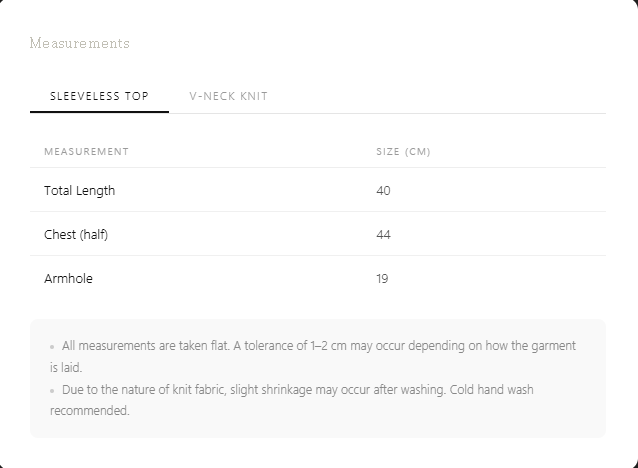Click the SIZE (CM) column header

(403, 151)
